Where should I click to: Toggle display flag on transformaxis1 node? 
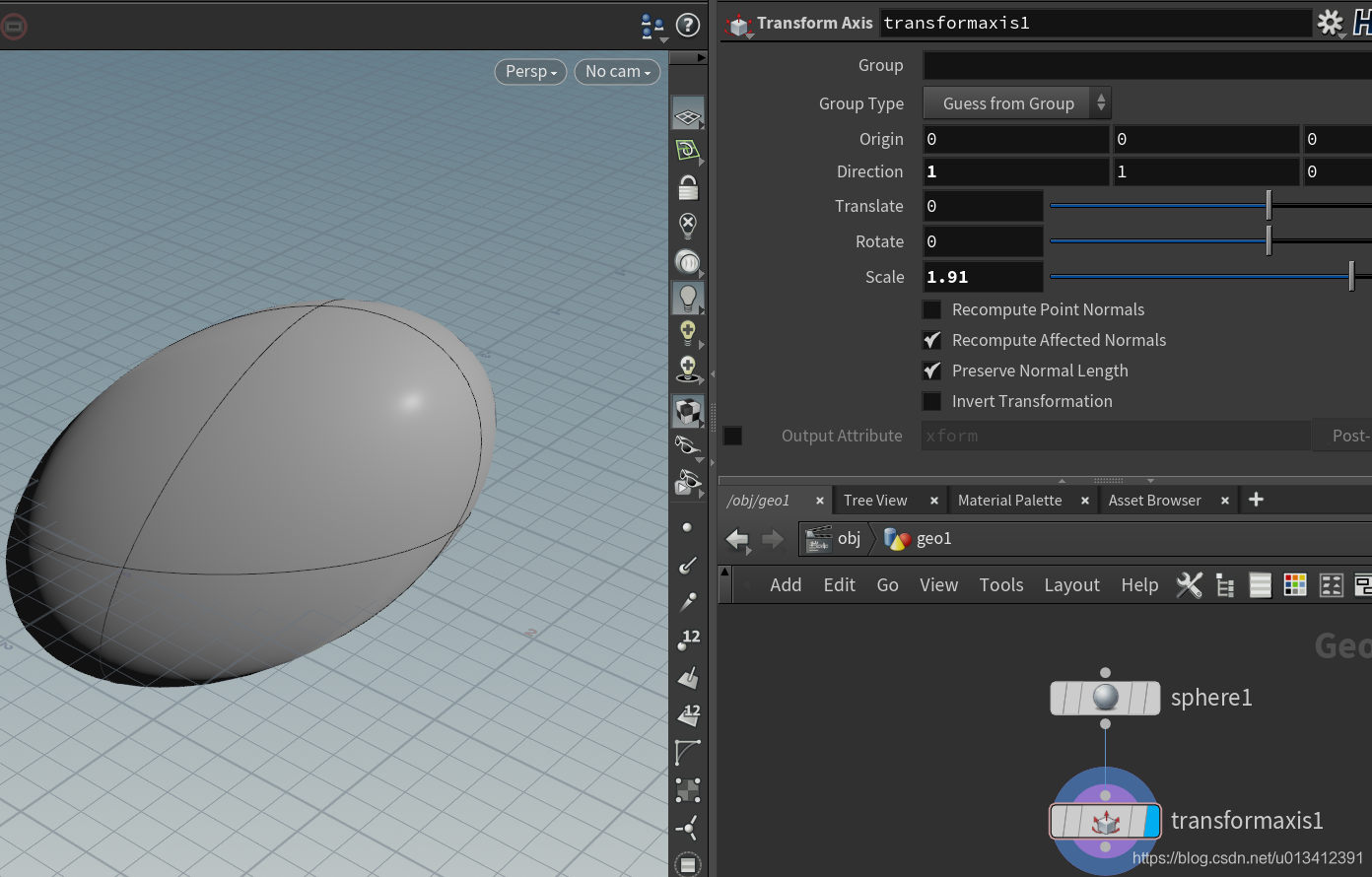pyautogui.click(x=1152, y=821)
